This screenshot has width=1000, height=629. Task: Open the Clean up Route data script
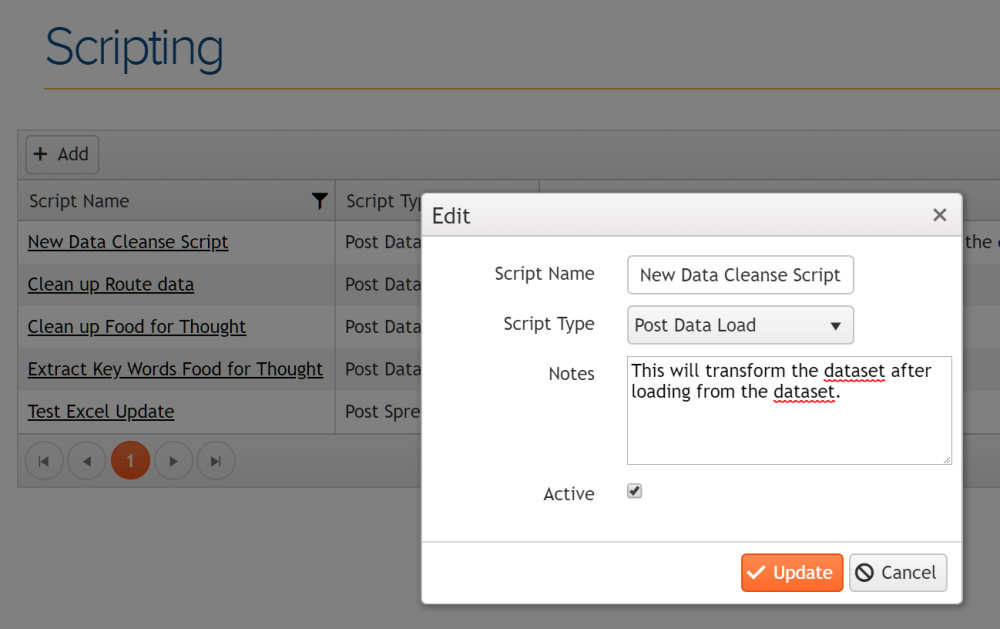coord(110,284)
